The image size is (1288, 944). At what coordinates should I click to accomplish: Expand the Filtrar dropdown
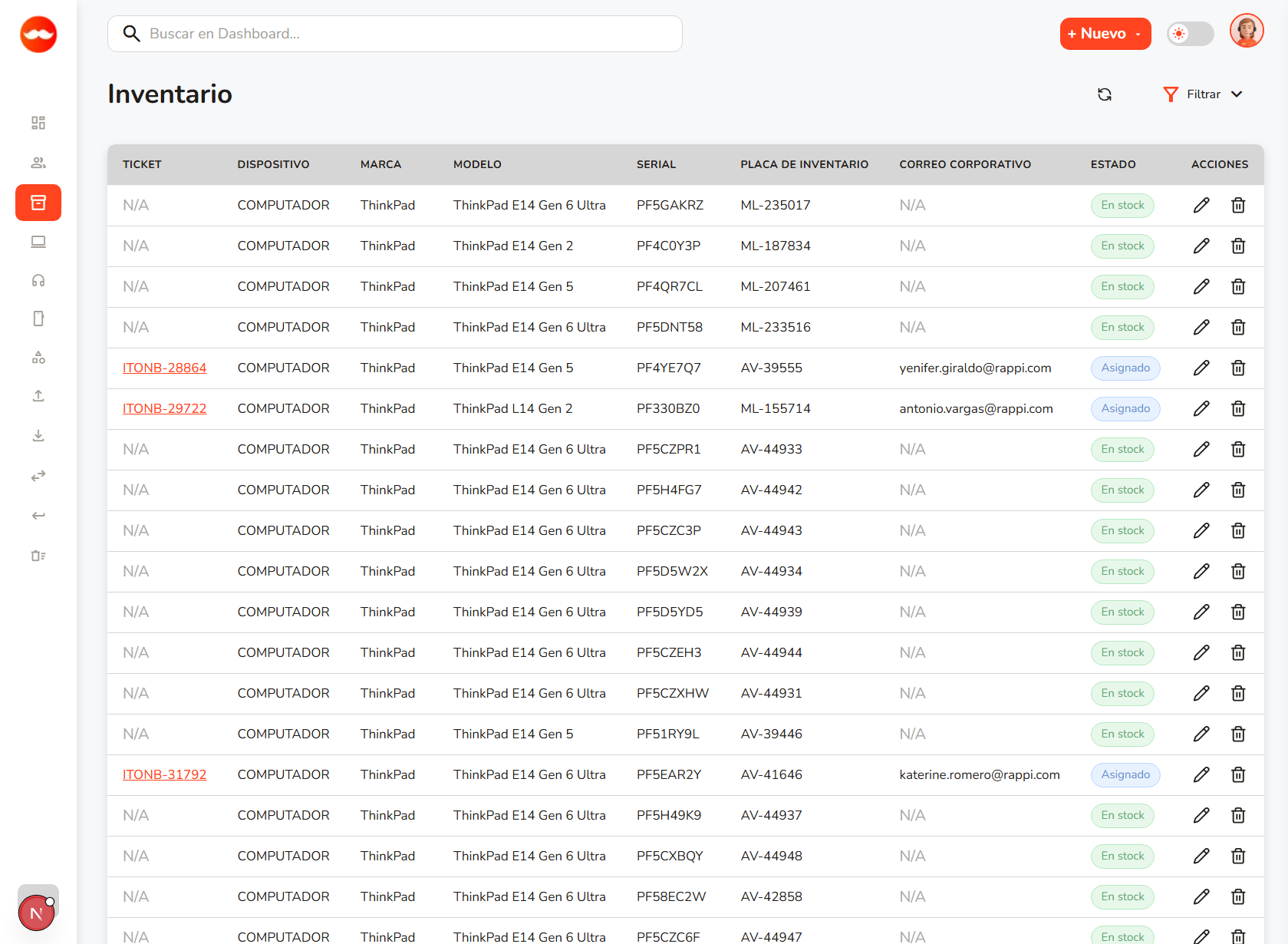pyautogui.click(x=1203, y=94)
